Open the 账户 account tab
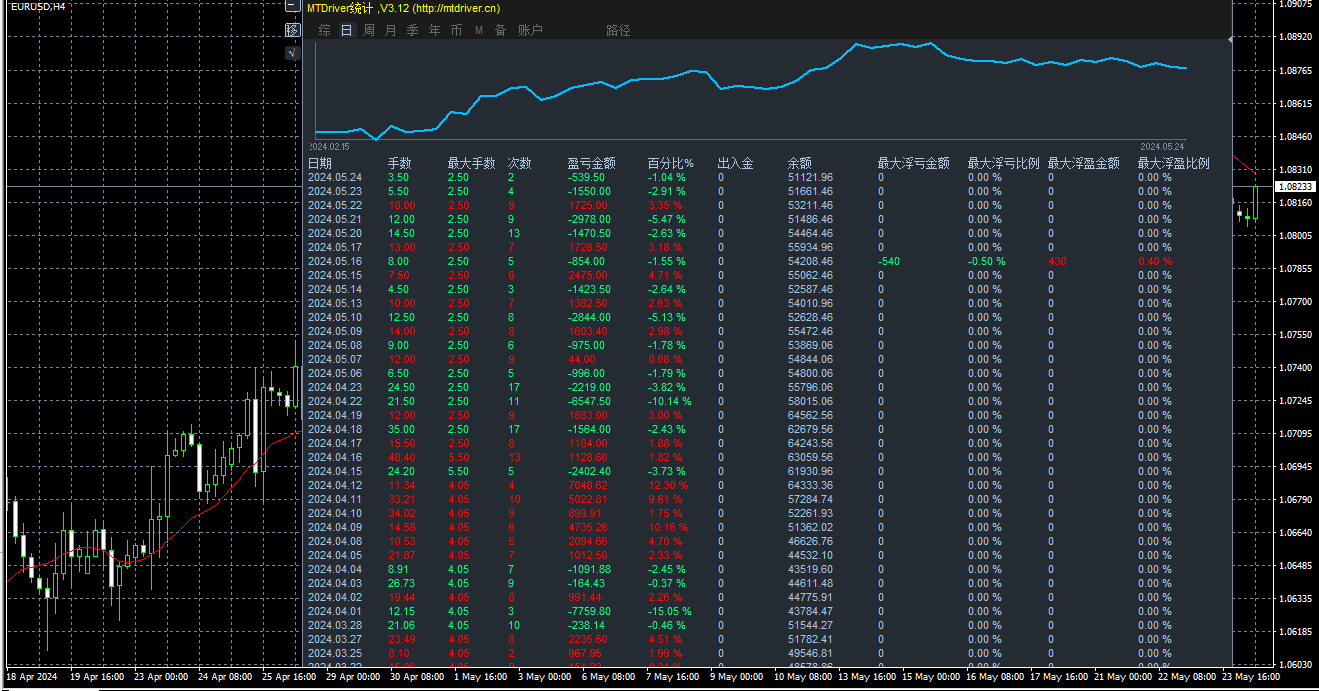Image resolution: width=1319 pixels, height=691 pixels. tap(530, 30)
